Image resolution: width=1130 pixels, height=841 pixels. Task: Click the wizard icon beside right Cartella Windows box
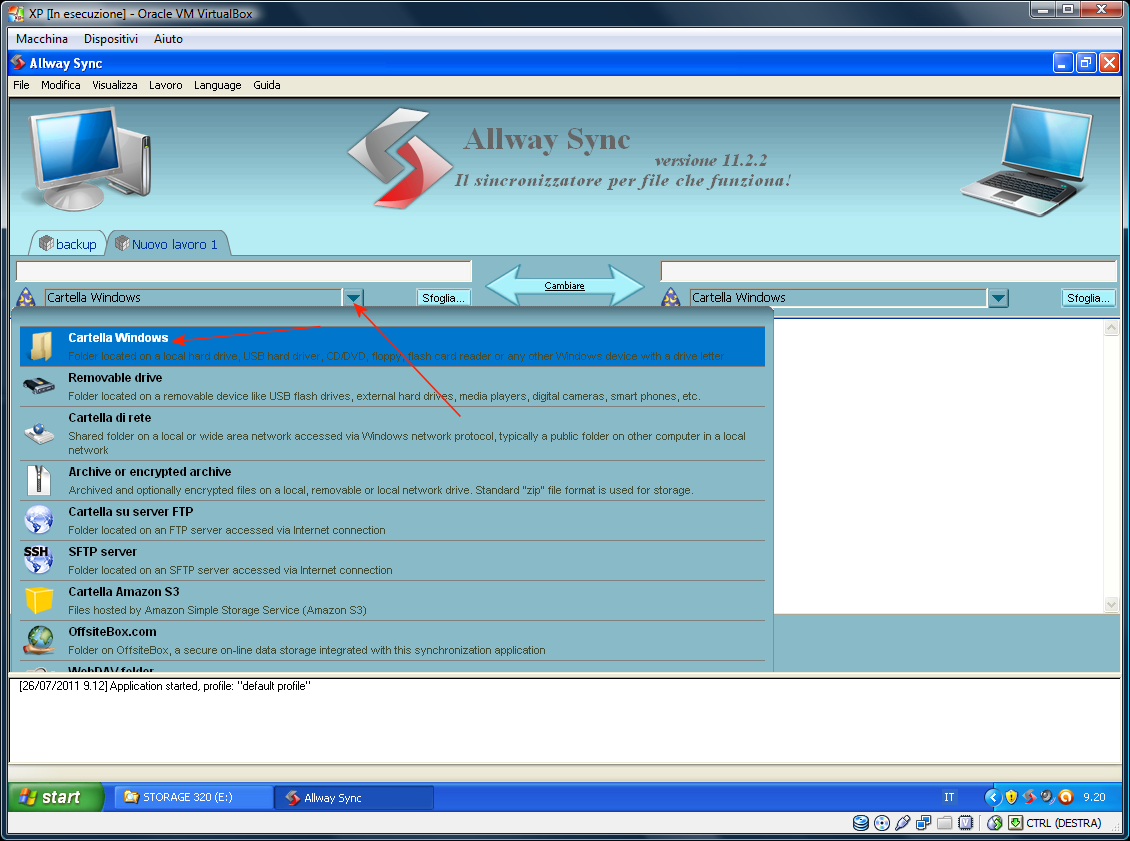671,298
